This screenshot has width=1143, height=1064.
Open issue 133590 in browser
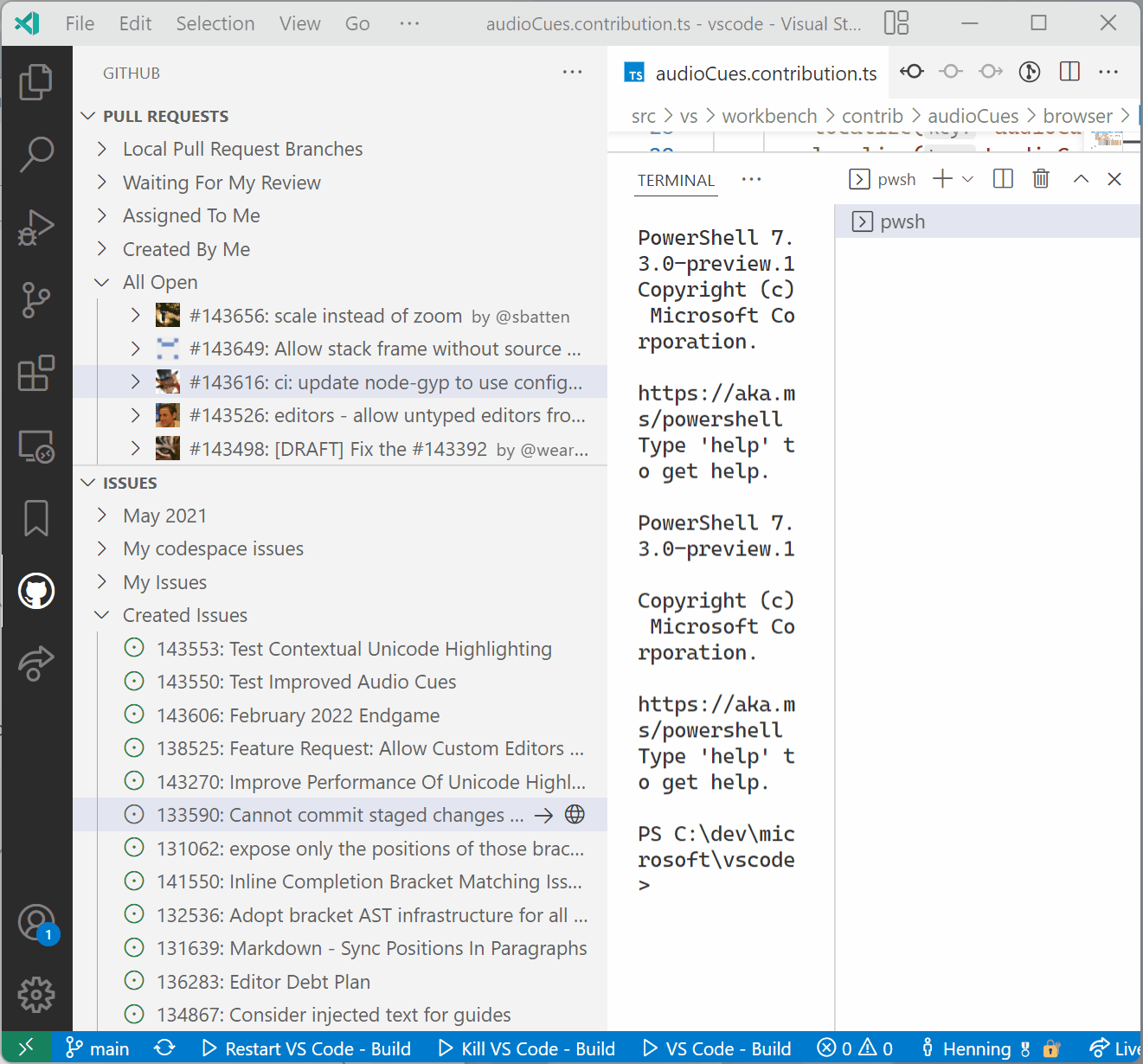pyautogui.click(x=575, y=814)
